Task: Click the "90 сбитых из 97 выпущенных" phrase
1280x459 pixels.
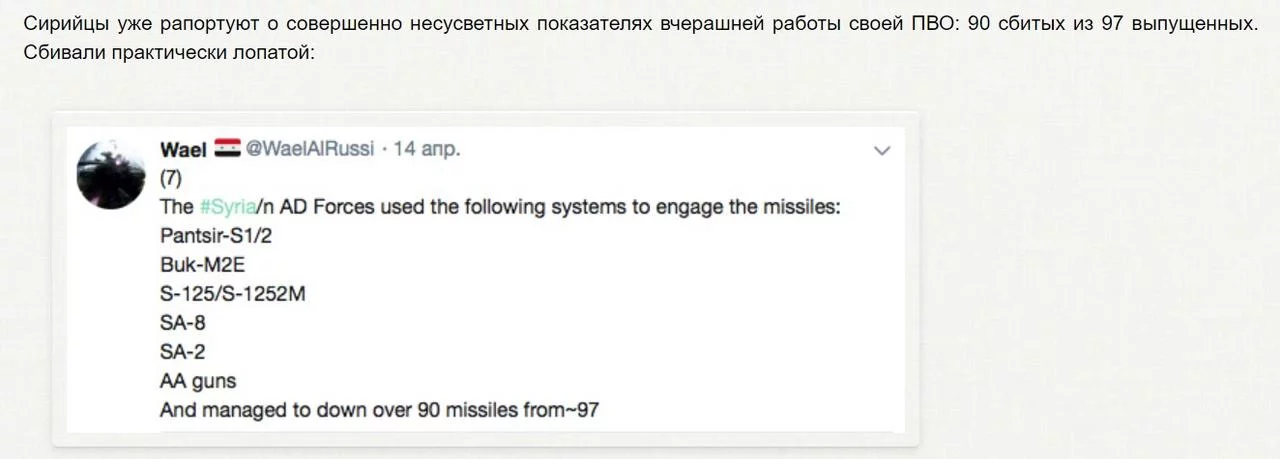Action: tap(1113, 23)
